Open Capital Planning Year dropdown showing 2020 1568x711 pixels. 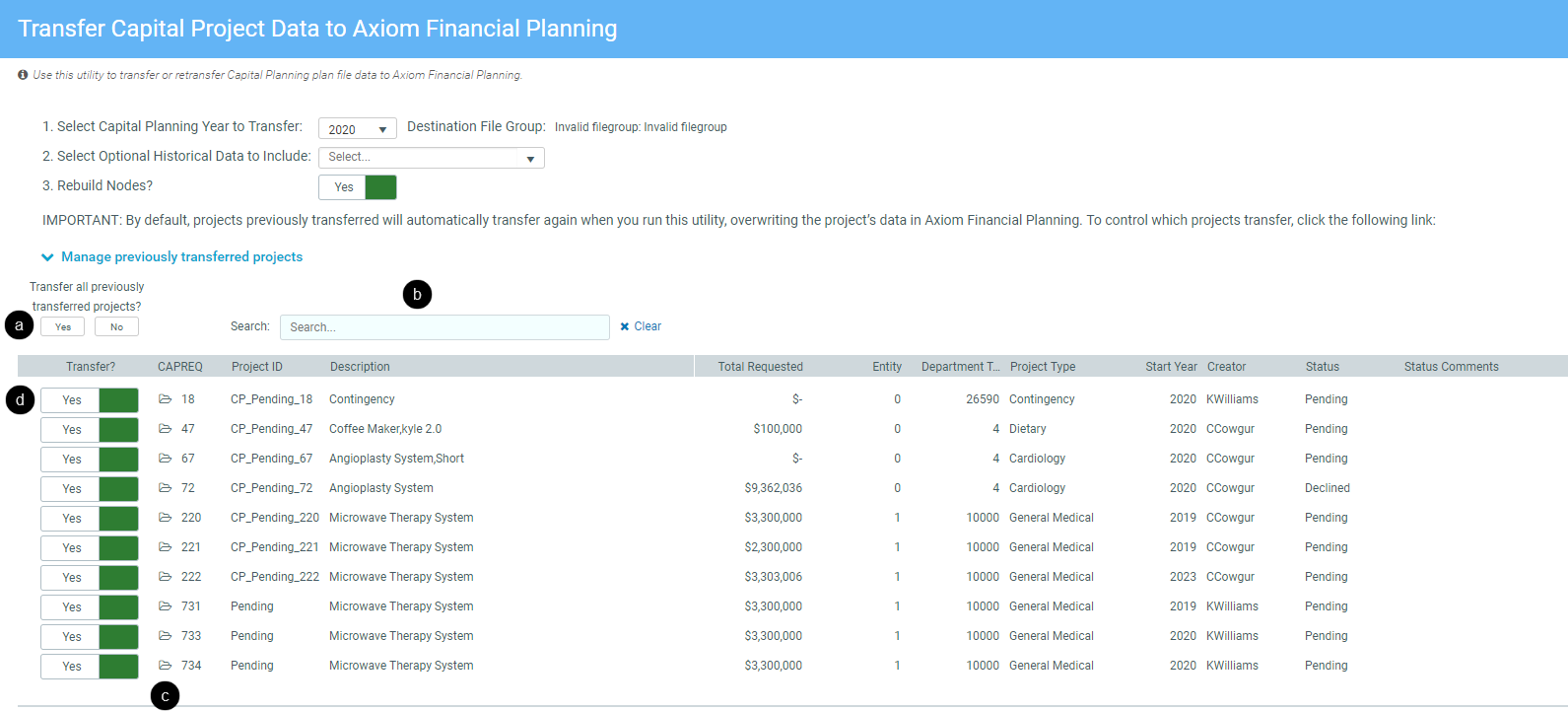358,129
